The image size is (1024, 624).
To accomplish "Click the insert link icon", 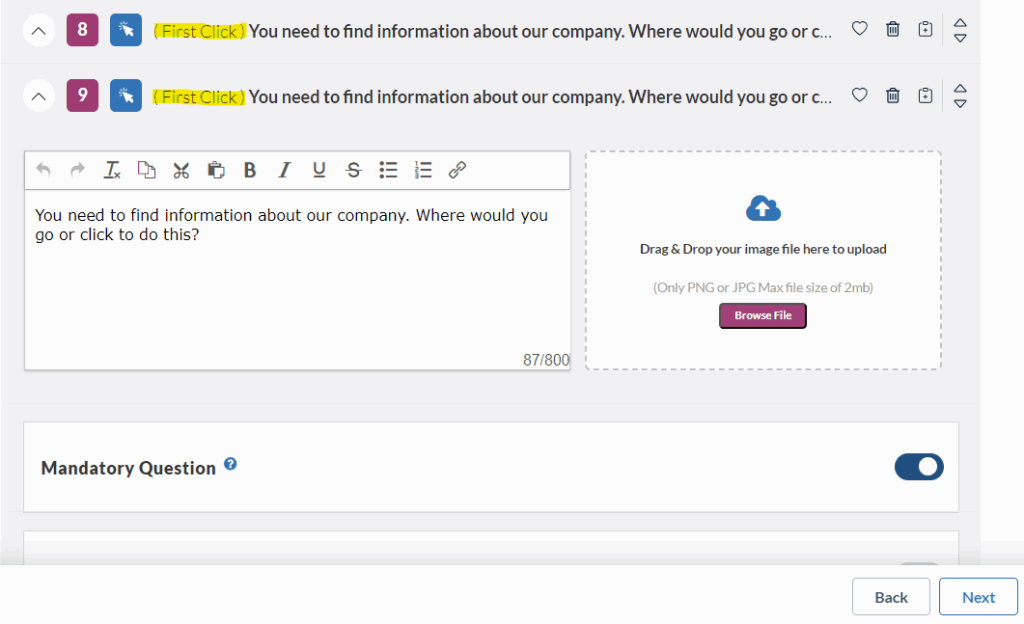I will (457, 169).
